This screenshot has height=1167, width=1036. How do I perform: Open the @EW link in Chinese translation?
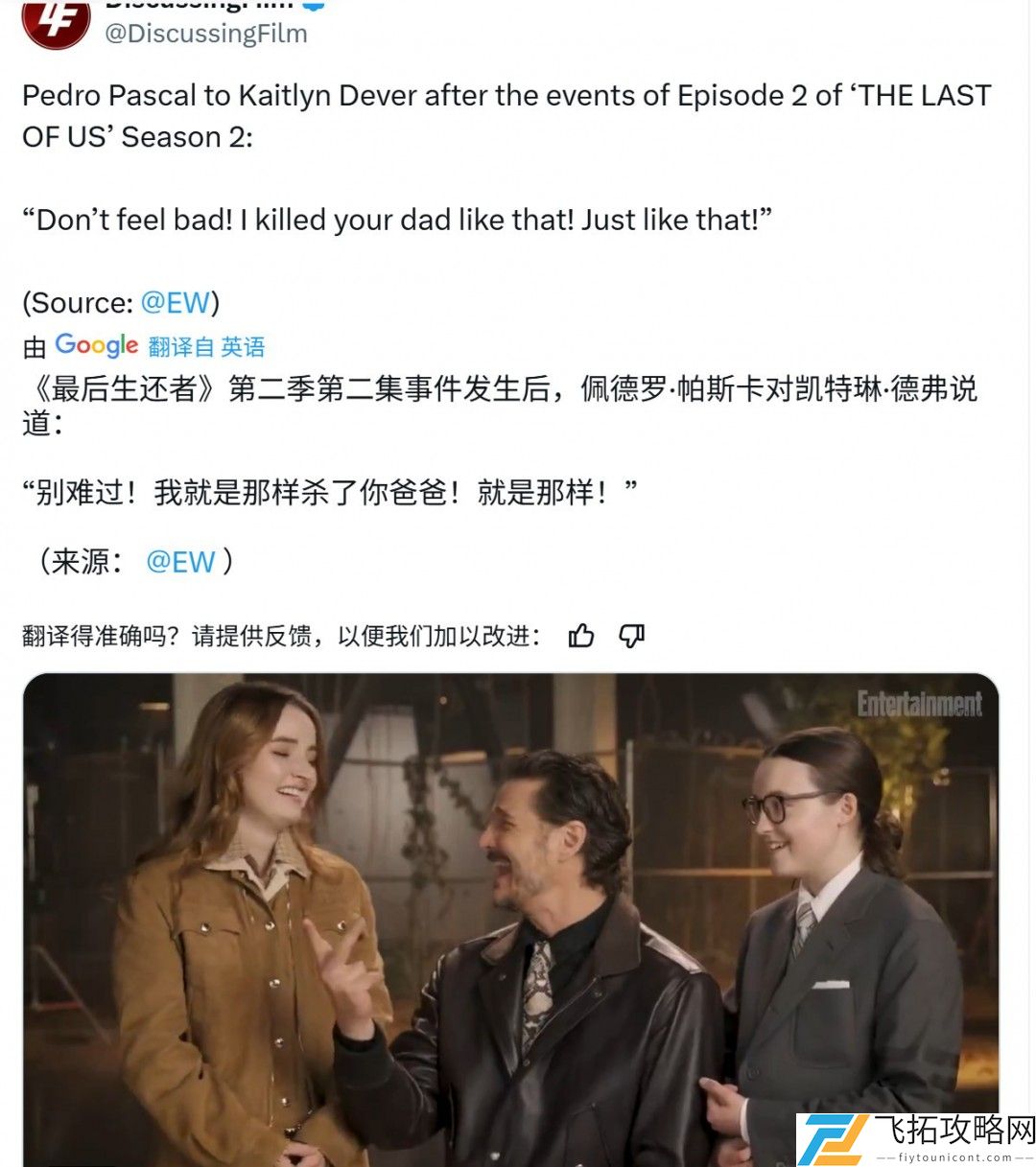coord(180,561)
